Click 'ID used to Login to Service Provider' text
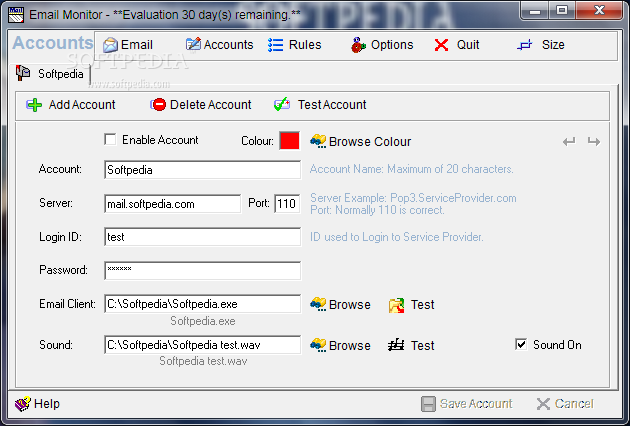The height and width of the screenshot is (426, 630). tap(397, 237)
